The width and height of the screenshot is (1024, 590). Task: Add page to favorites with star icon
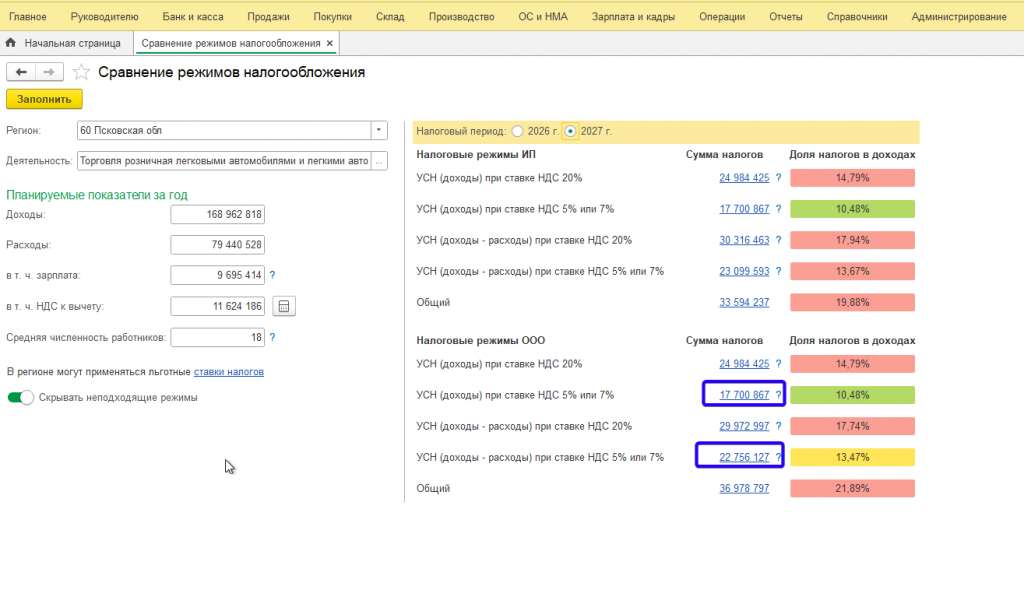[81, 72]
